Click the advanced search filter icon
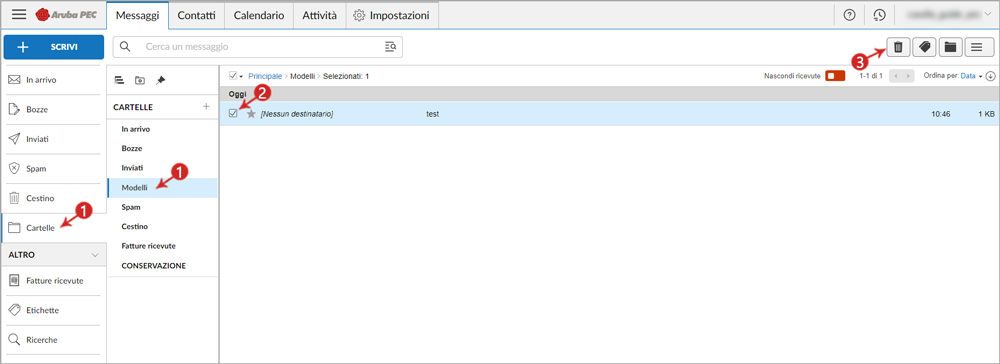 (x=390, y=47)
